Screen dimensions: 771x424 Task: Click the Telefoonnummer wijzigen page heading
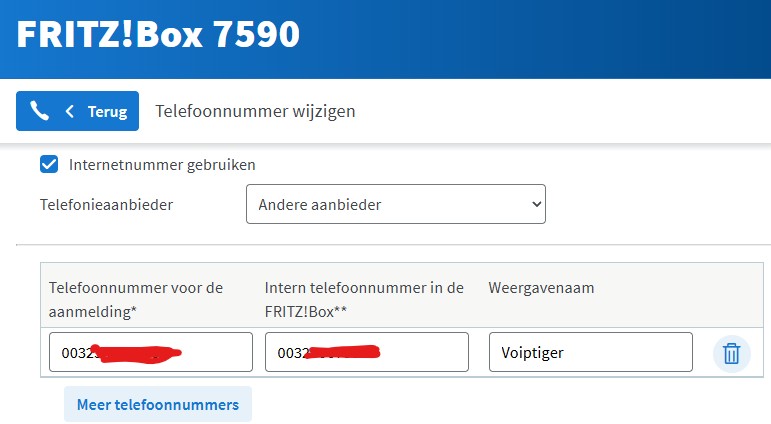click(x=255, y=111)
